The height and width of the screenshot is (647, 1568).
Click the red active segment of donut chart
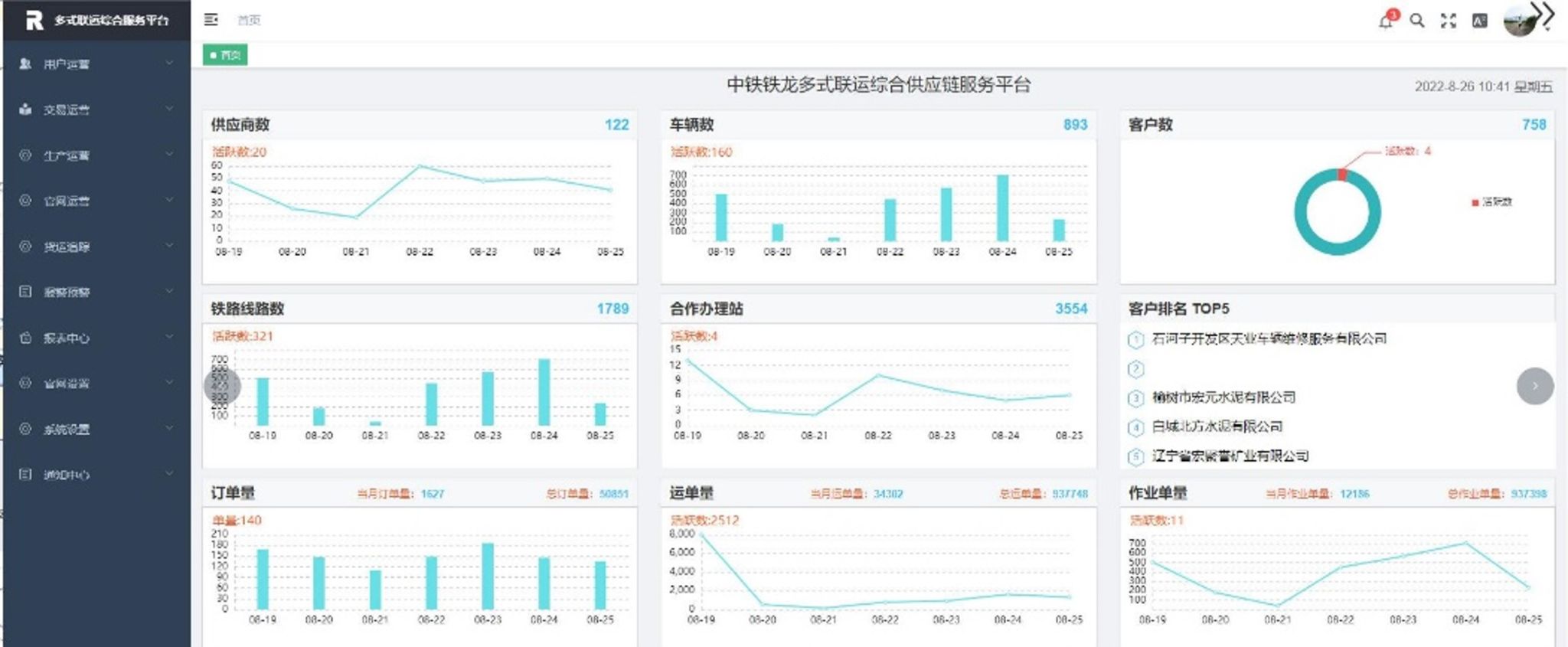[1342, 175]
